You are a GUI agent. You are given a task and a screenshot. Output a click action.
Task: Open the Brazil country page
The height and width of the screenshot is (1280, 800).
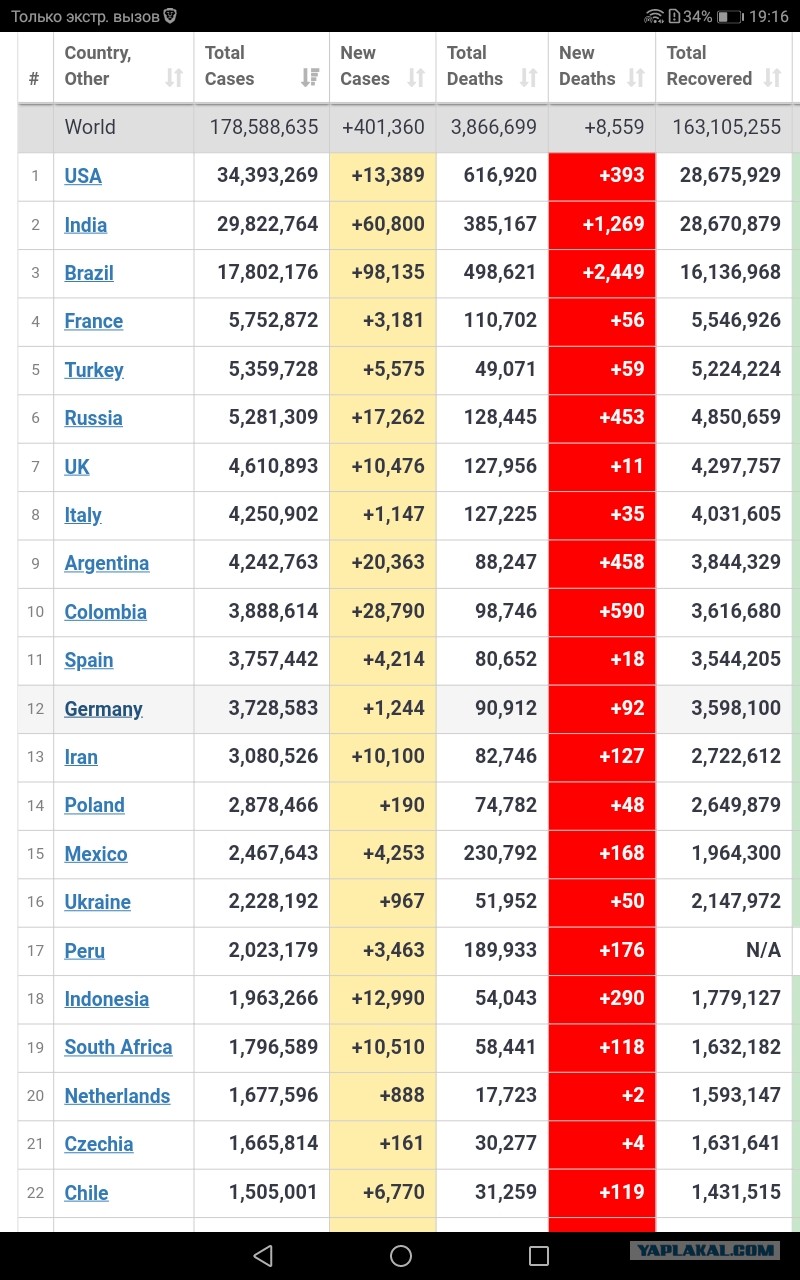point(89,273)
